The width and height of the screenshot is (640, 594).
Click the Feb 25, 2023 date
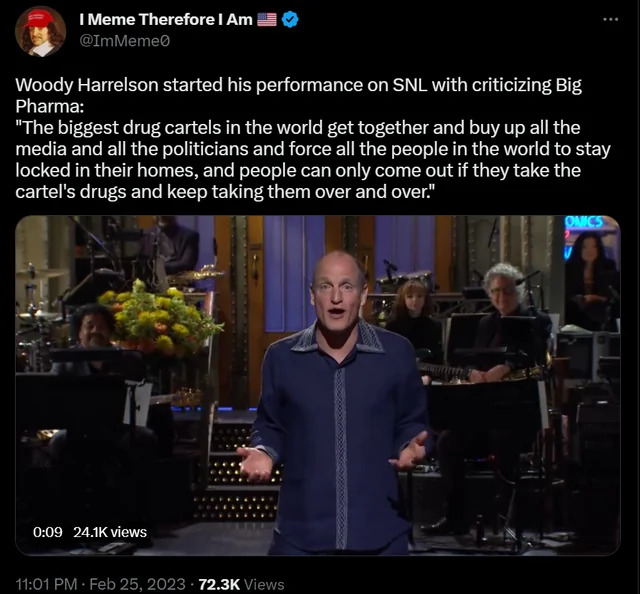138,584
